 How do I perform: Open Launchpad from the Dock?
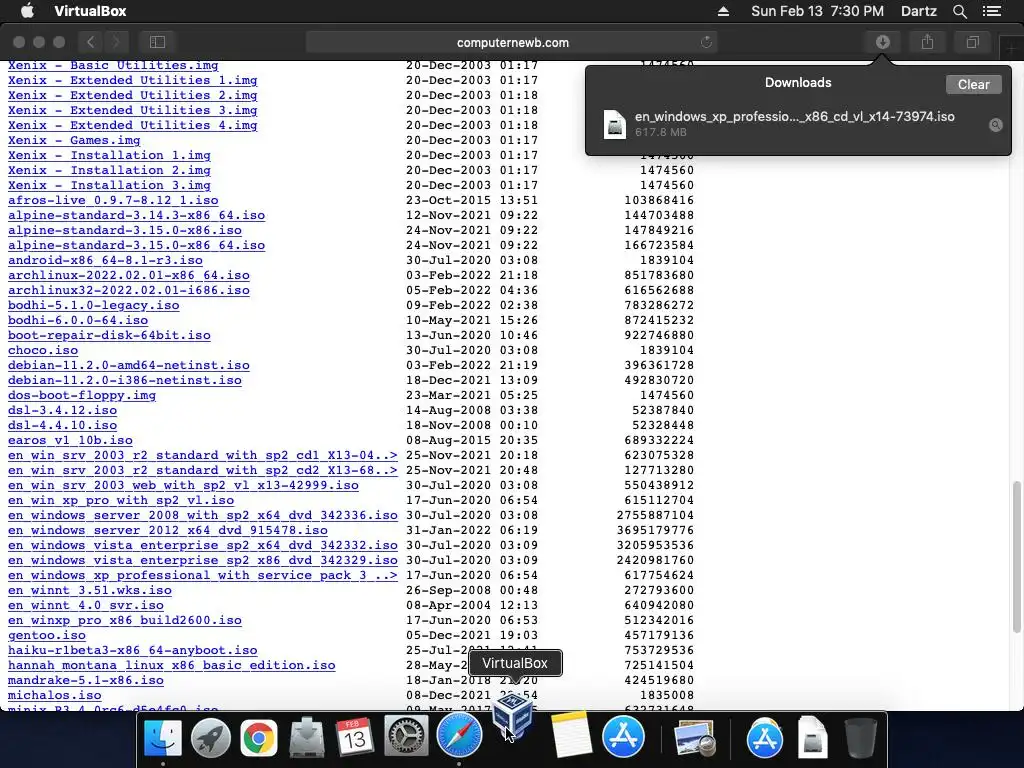210,738
